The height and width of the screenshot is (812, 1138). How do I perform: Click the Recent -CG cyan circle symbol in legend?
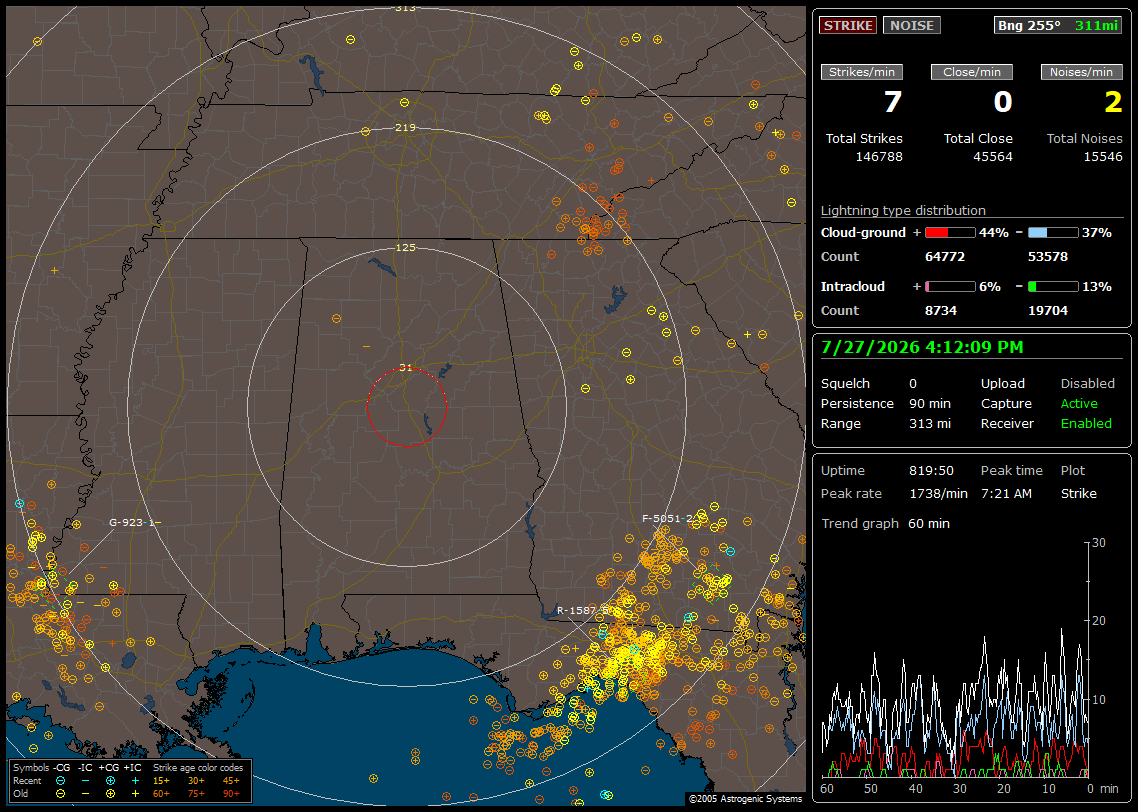[x=61, y=781]
